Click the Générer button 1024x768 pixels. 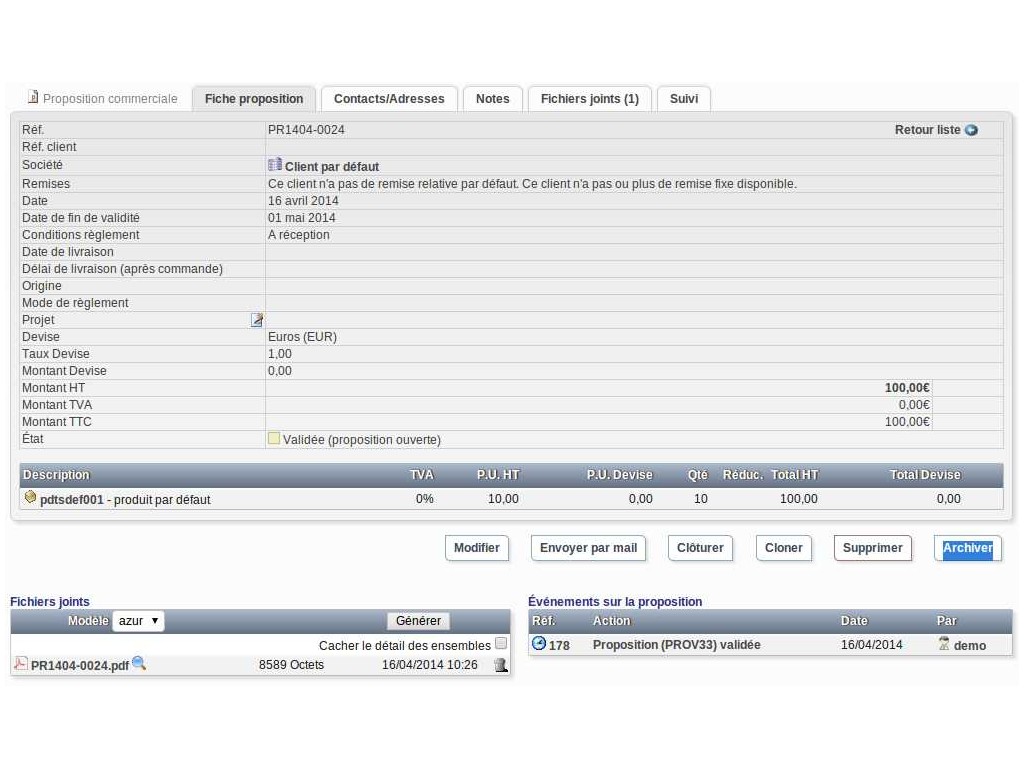point(418,620)
